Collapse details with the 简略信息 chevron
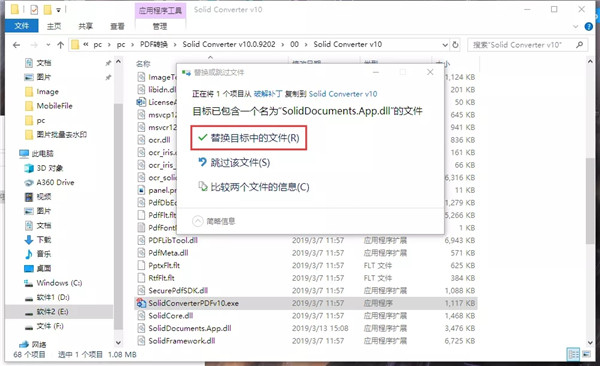The height and width of the screenshot is (366, 600). point(197,221)
